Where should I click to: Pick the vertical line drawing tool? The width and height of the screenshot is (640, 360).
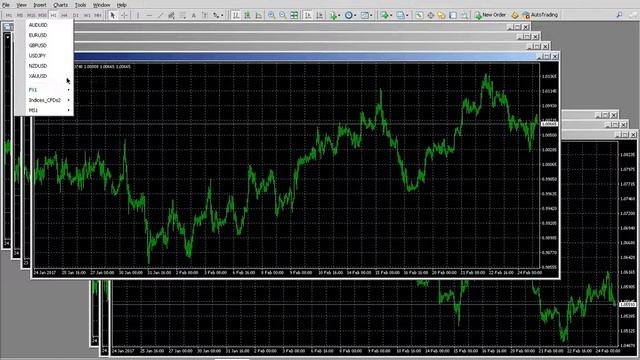point(138,15)
